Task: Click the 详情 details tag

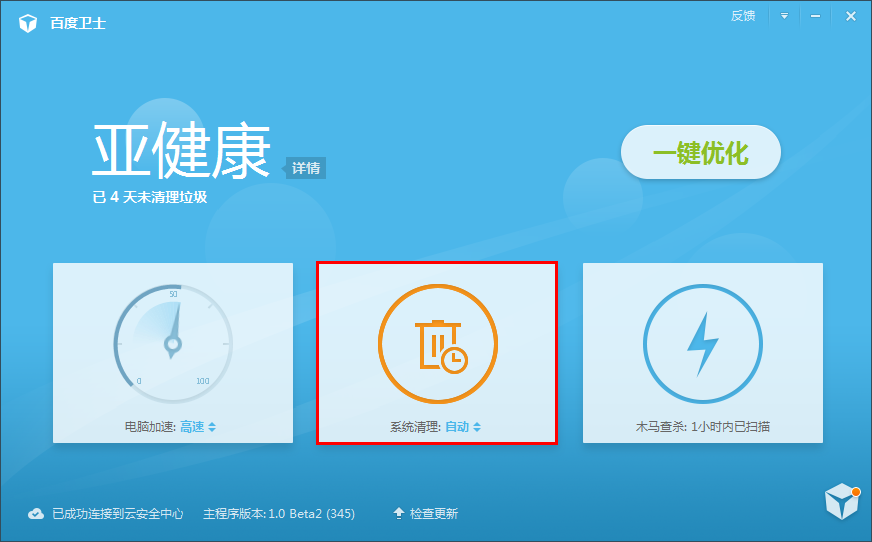Action: (306, 168)
